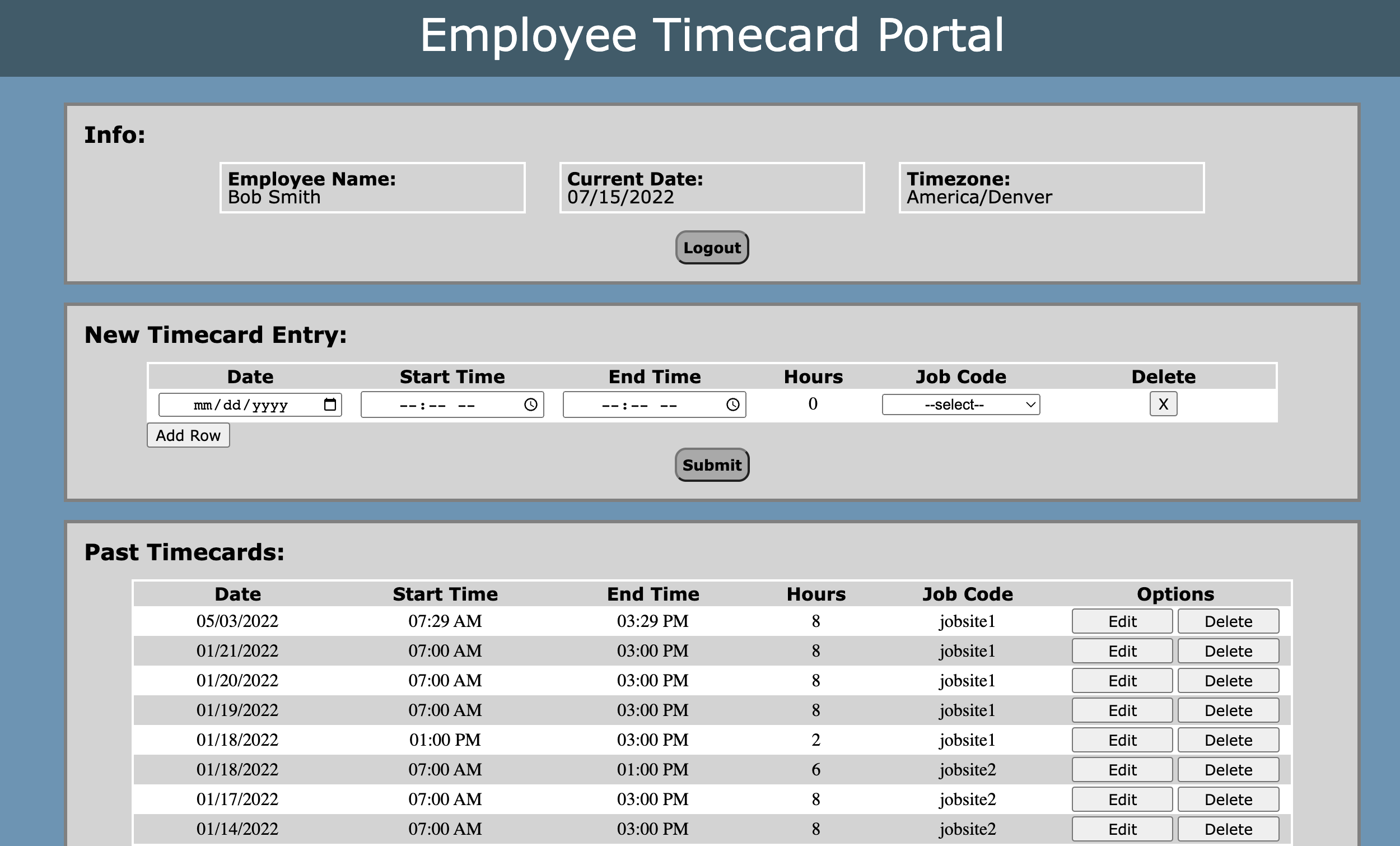The height and width of the screenshot is (846, 1400).
Task: Click the Employee Timecard Portal heading
Action: click(712, 35)
